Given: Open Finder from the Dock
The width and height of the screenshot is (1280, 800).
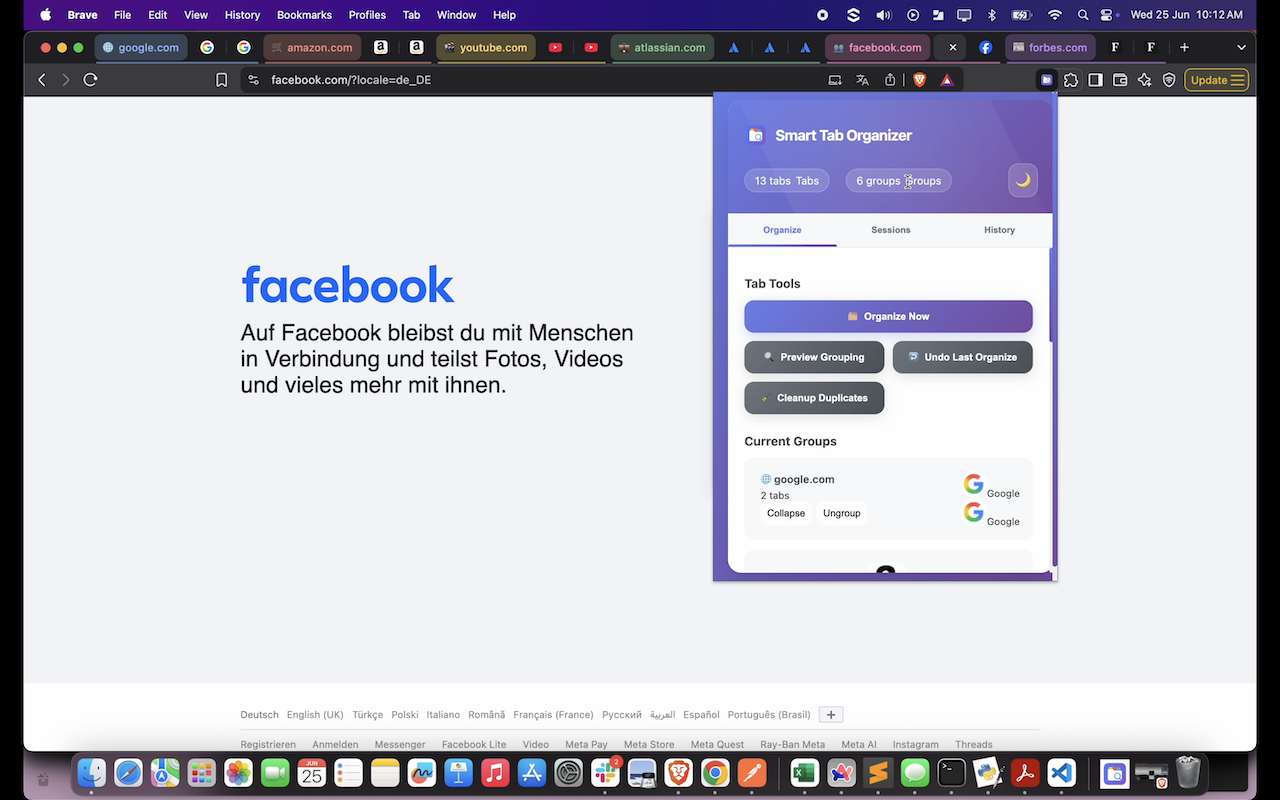Looking at the screenshot, I should pyautogui.click(x=92, y=773).
